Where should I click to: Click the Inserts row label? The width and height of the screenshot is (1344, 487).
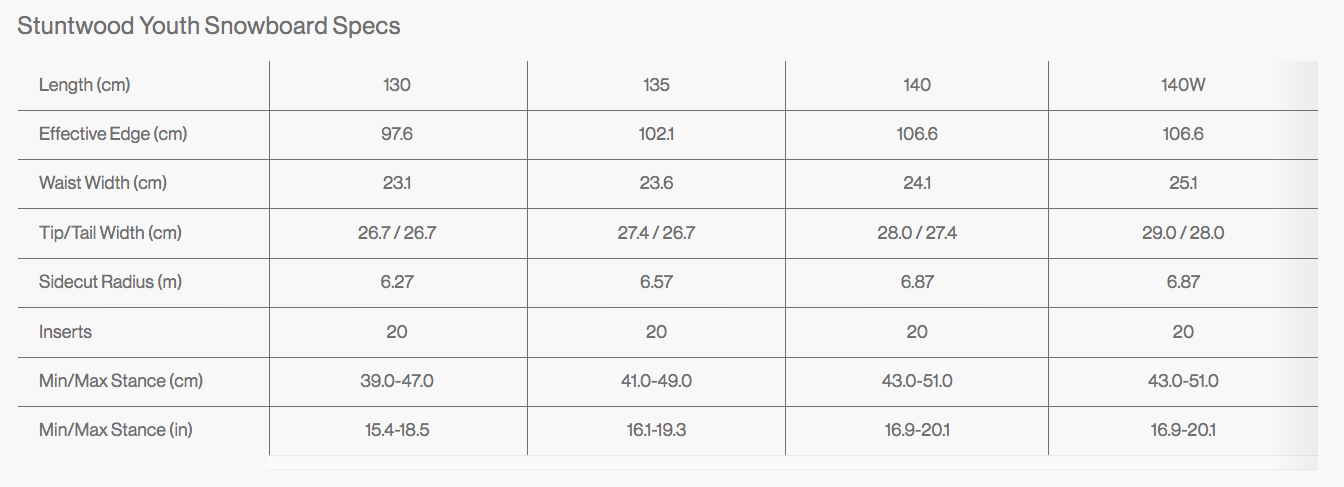coord(65,331)
